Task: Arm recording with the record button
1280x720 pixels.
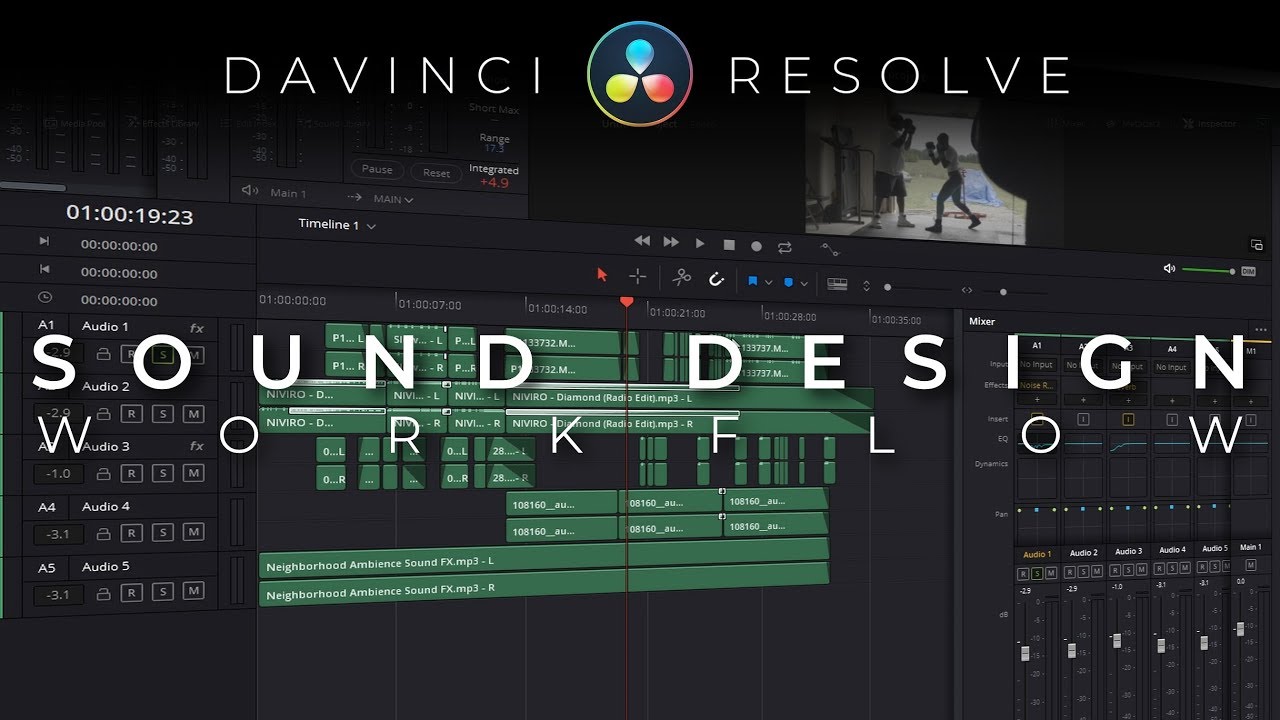Action: point(756,245)
